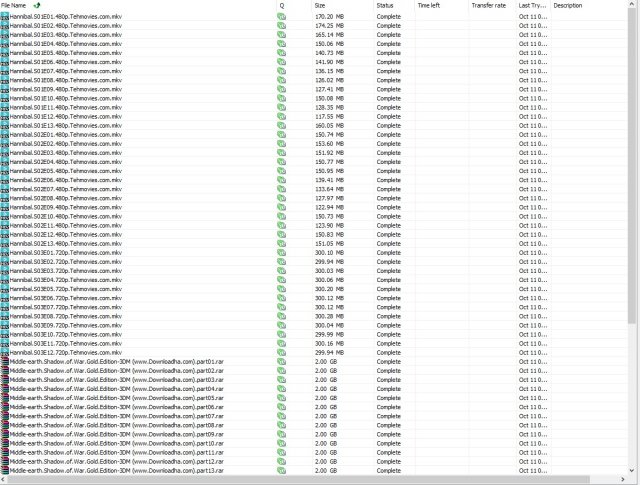The image size is (640, 485).
Task: Click the queue icon for Shadow.of.War part13.rar
Action: (x=281, y=471)
